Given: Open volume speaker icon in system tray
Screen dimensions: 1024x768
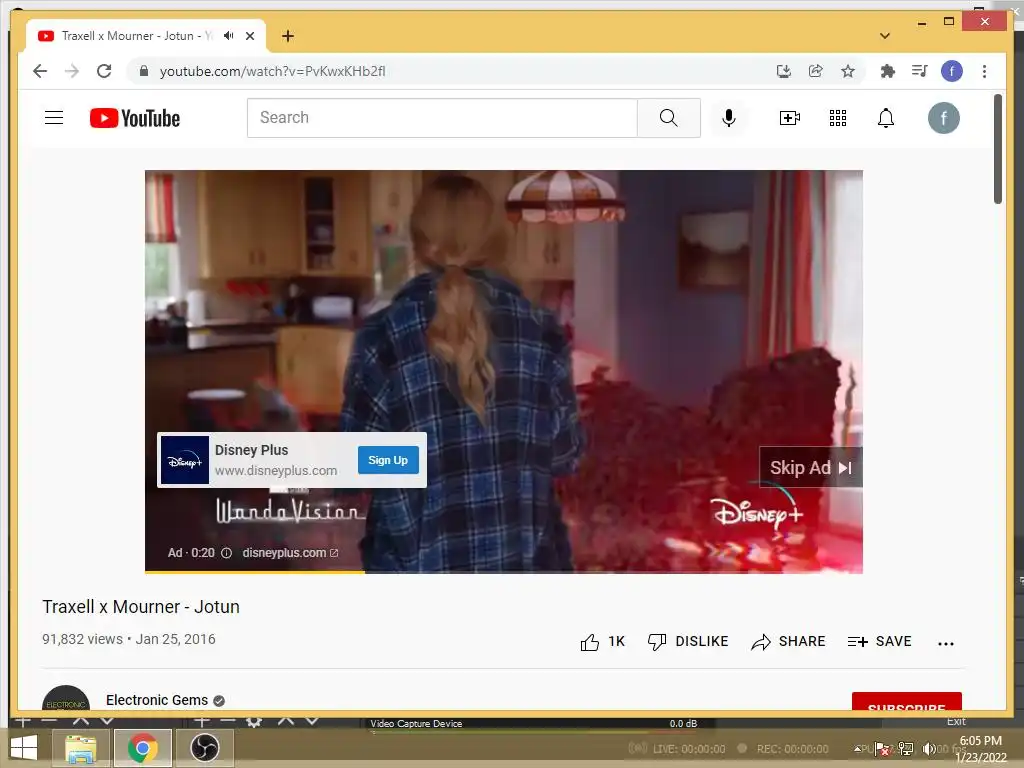Looking at the screenshot, I should 928,749.
